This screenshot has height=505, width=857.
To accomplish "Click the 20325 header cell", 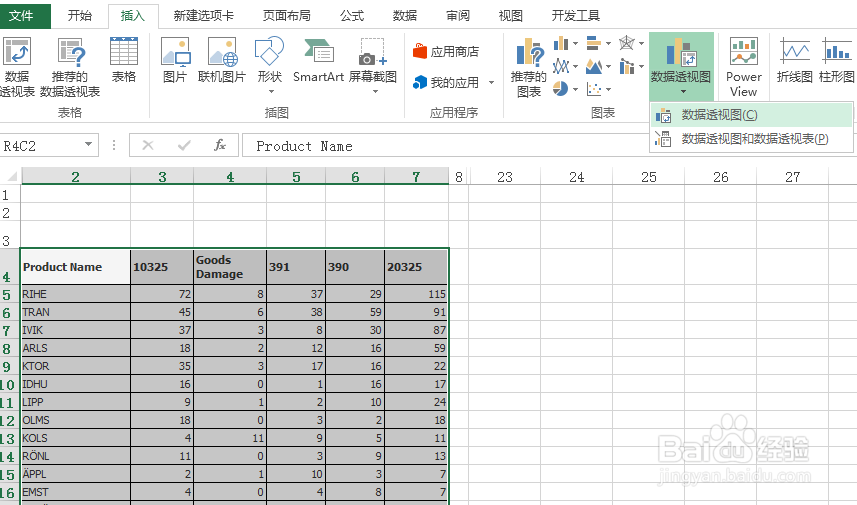I will tap(416, 267).
